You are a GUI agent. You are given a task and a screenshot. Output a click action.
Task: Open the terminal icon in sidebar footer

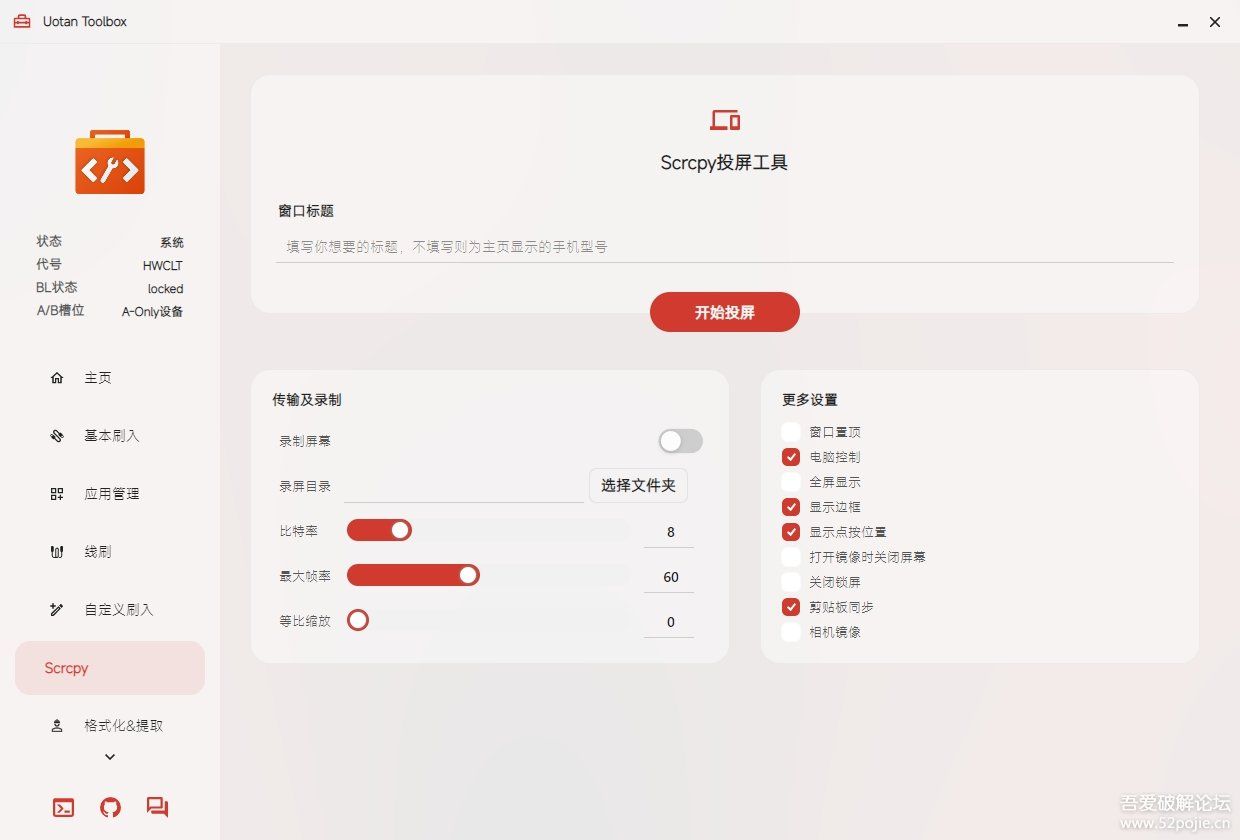[x=63, y=808]
